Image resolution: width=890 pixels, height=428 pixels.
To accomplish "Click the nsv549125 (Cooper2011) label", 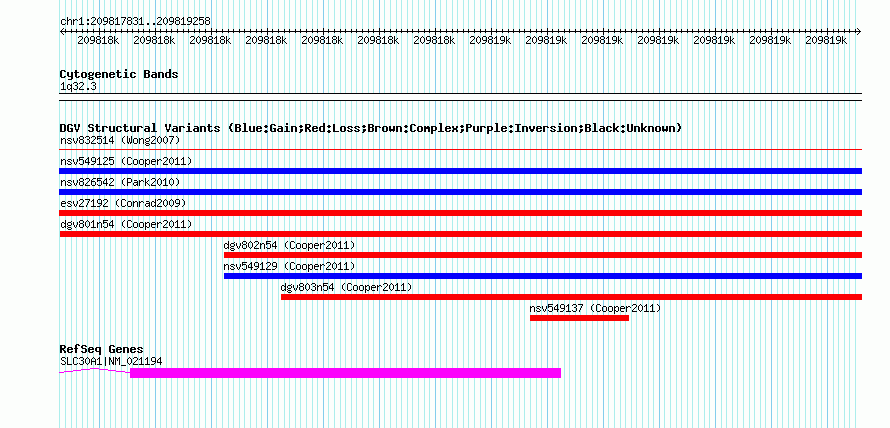I will (126, 161).
